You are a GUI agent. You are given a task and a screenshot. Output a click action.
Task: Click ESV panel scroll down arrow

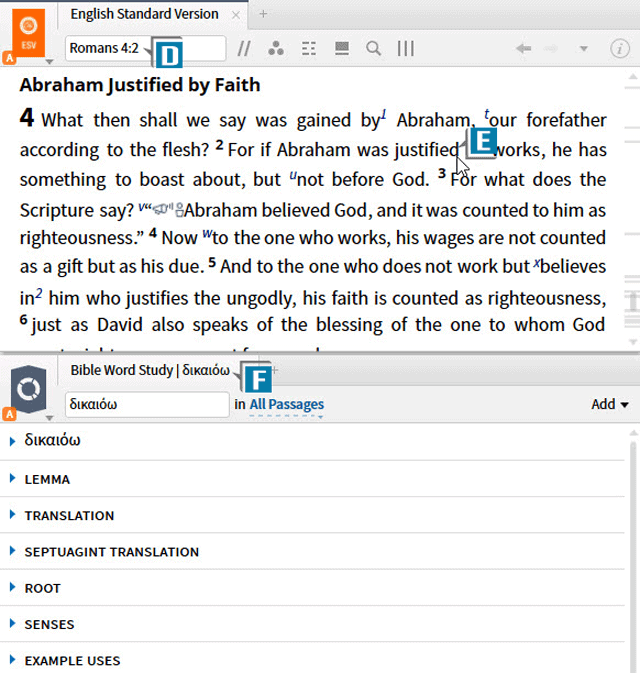tap(633, 342)
